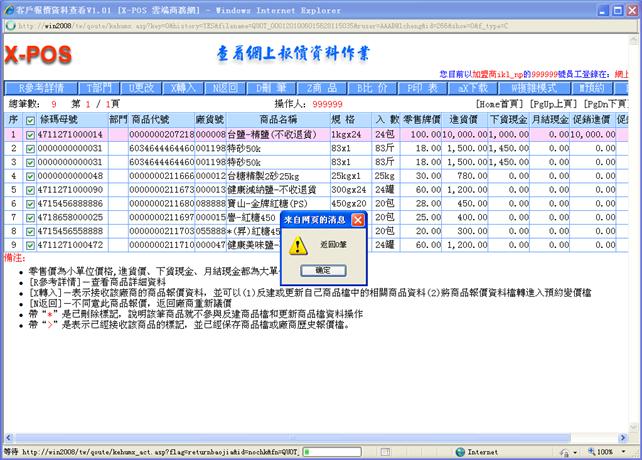
Task: Click the yellow warning icon in dialog
Action: (298, 244)
